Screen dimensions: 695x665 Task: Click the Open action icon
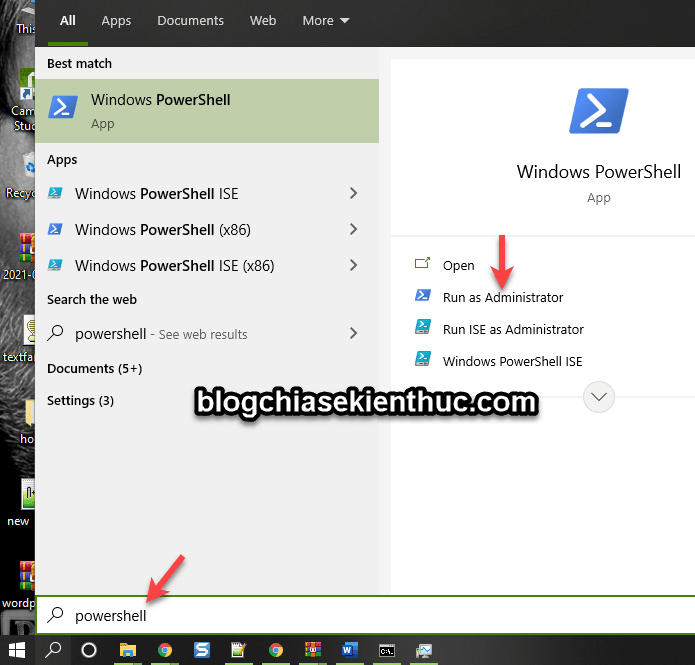pos(422,263)
